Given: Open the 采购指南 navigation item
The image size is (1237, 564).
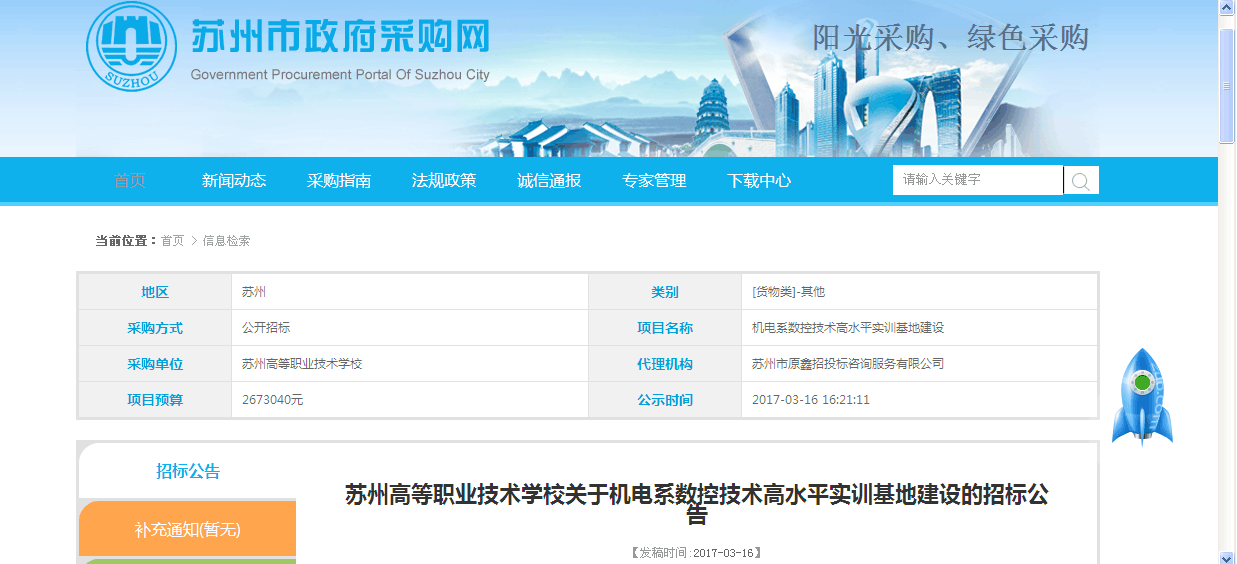Looking at the screenshot, I should coord(339,181).
